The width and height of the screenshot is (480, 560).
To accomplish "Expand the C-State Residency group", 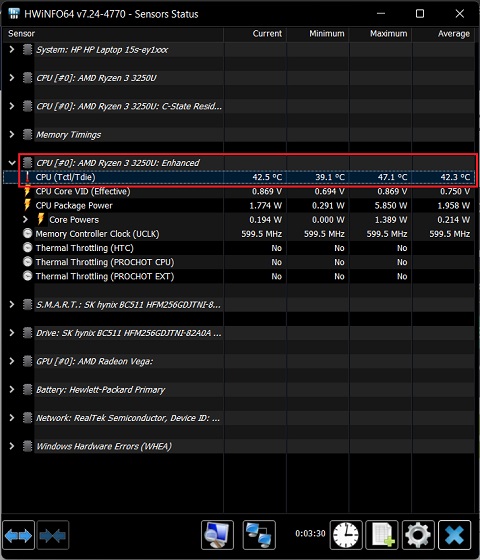I will tap(12, 106).
